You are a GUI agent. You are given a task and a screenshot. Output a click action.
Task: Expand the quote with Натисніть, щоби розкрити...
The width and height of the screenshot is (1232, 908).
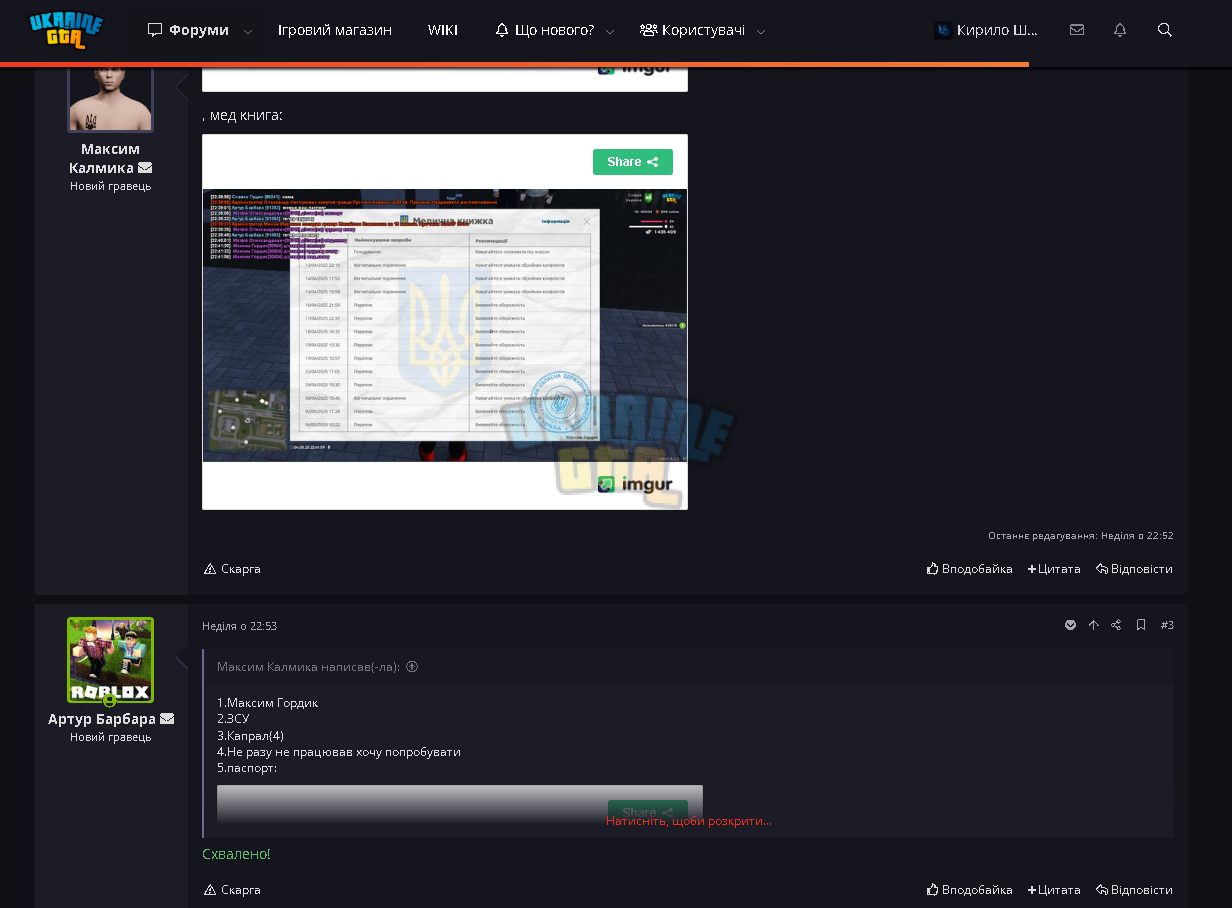689,821
